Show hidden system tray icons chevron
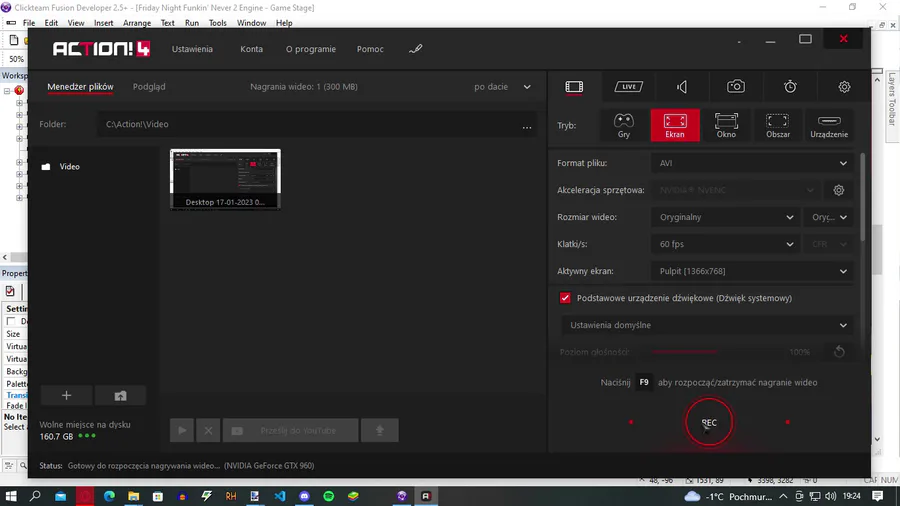This screenshot has height=506, width=900. 783,496
